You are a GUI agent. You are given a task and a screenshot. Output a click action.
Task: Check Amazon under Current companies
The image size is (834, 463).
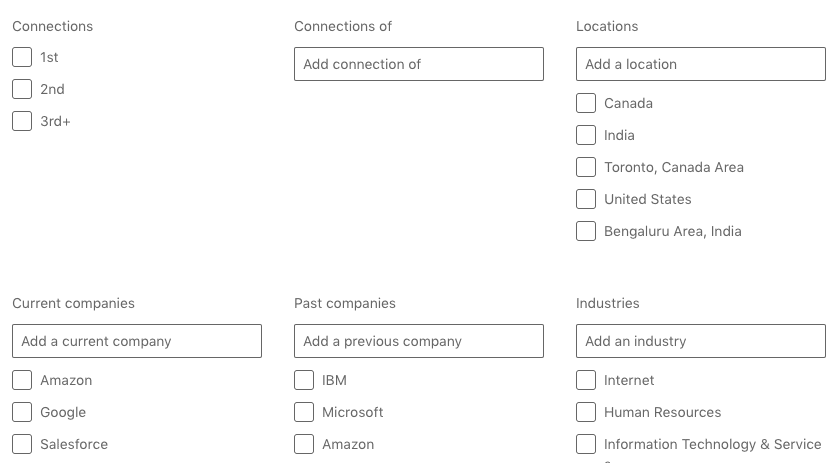22,380
